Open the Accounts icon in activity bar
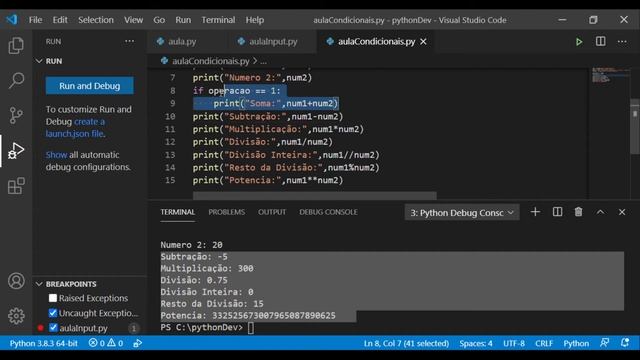Screen dimensions: 640x360 tap(16, 281)
